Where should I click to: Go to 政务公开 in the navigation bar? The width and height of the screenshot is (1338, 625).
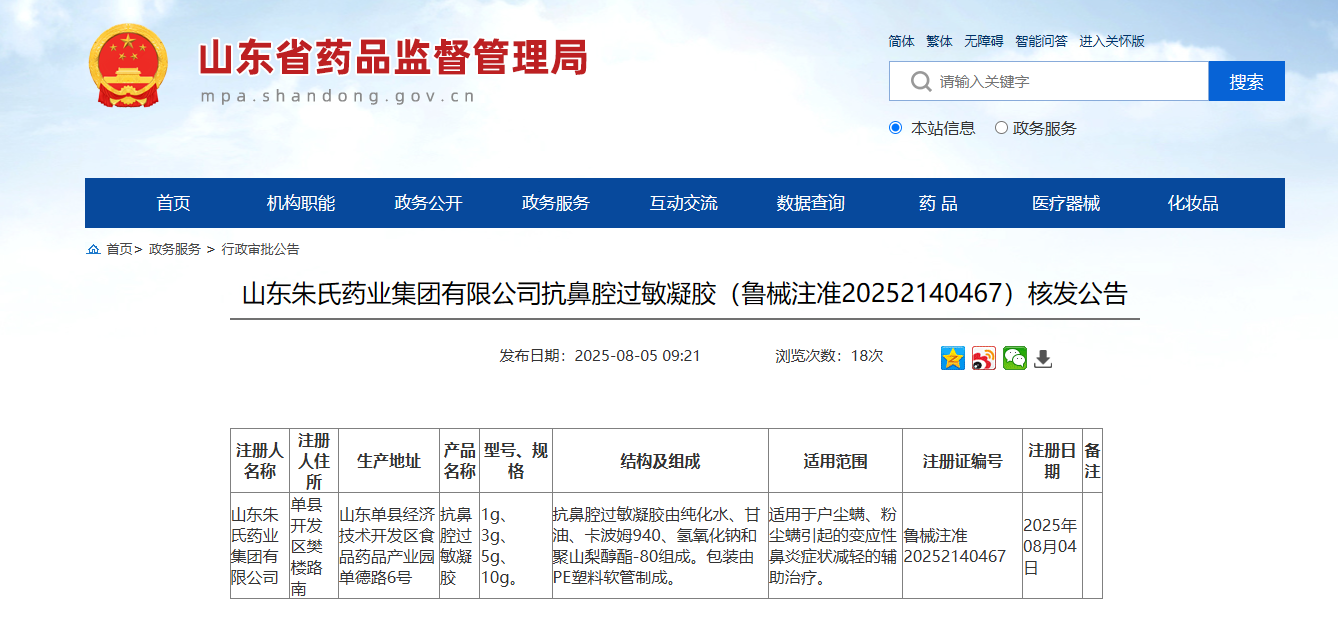pos(428,203)
